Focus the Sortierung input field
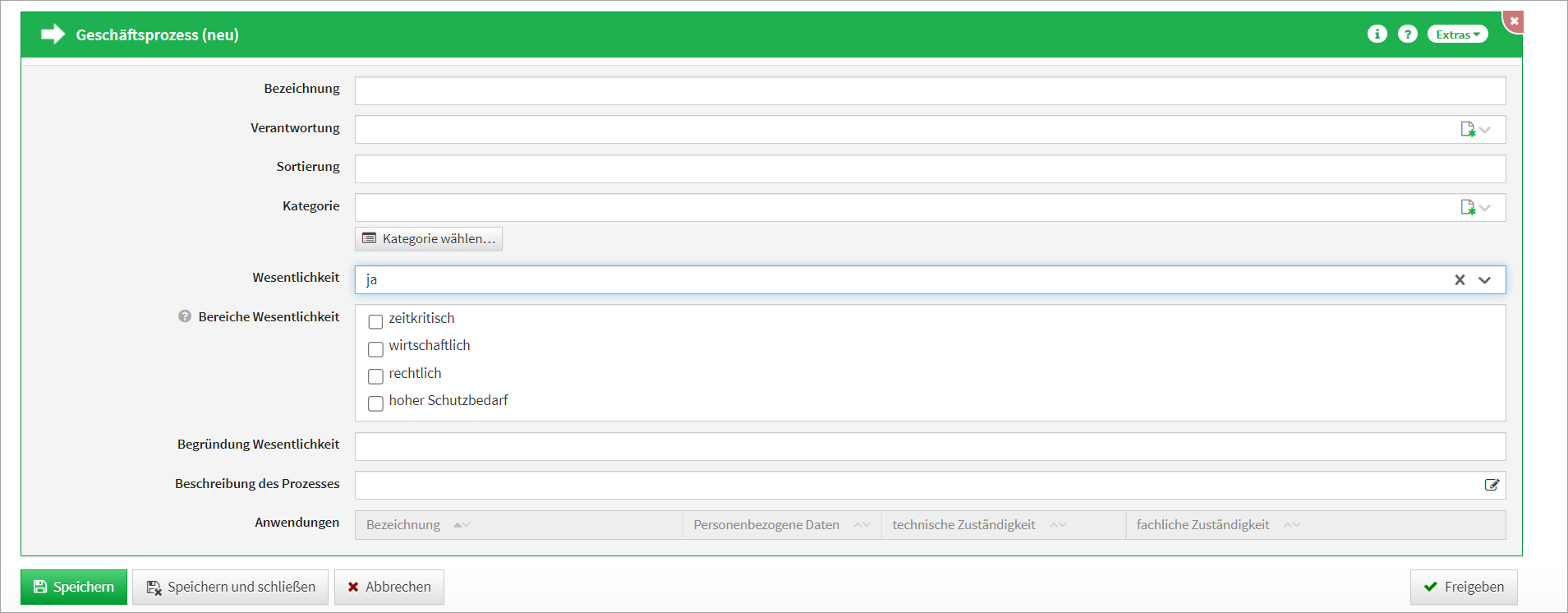This screenshot has height=613, width=1568. [930, 168]
